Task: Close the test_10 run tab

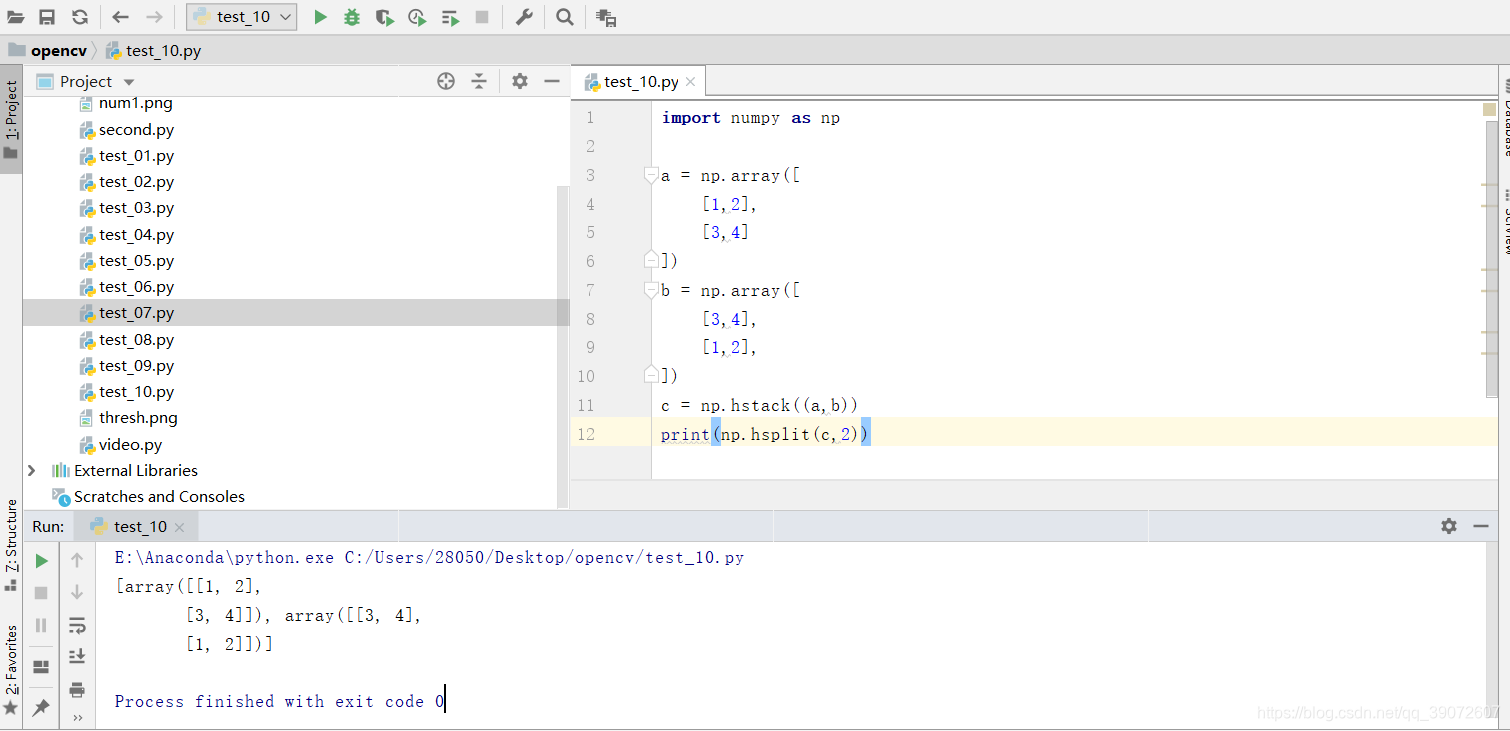Action: tap(180, 527)
